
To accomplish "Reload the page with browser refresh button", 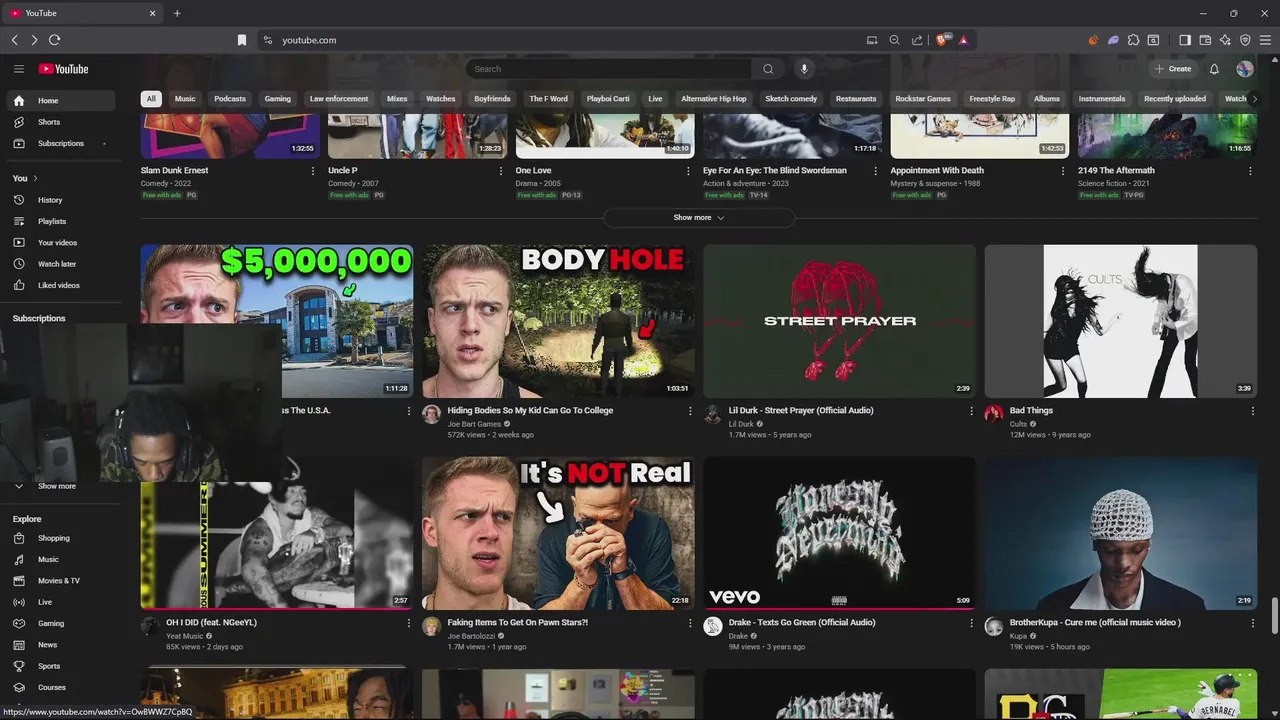I will [54, 40].
